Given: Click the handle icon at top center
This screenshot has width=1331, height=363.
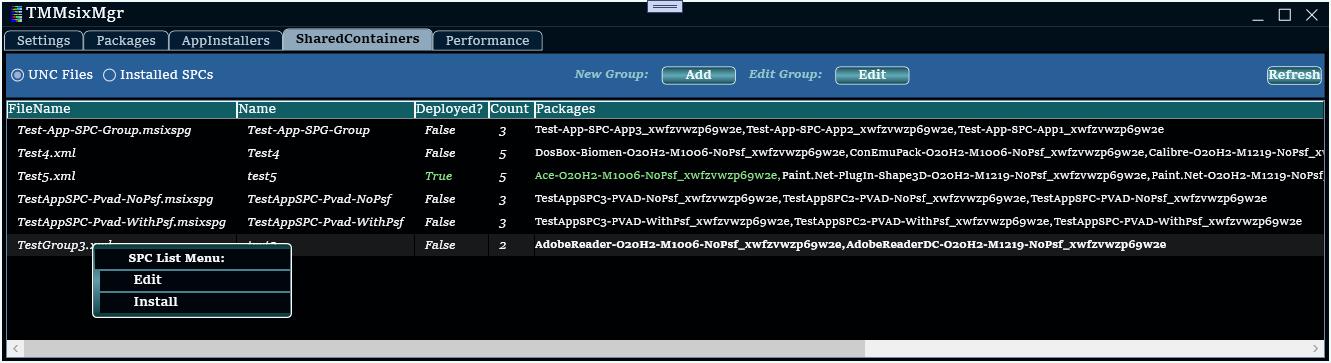Looking at the screenshot, I should pos(665,6).
